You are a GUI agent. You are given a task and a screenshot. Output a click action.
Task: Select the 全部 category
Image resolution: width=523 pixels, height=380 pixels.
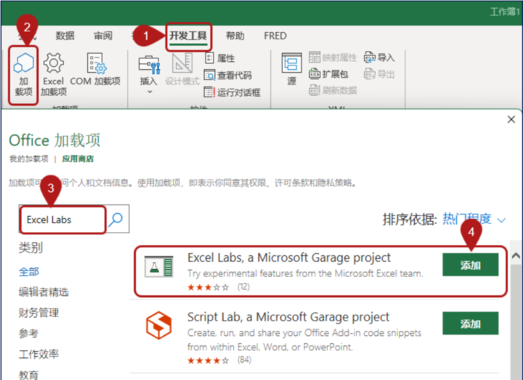tap(29, 272)
